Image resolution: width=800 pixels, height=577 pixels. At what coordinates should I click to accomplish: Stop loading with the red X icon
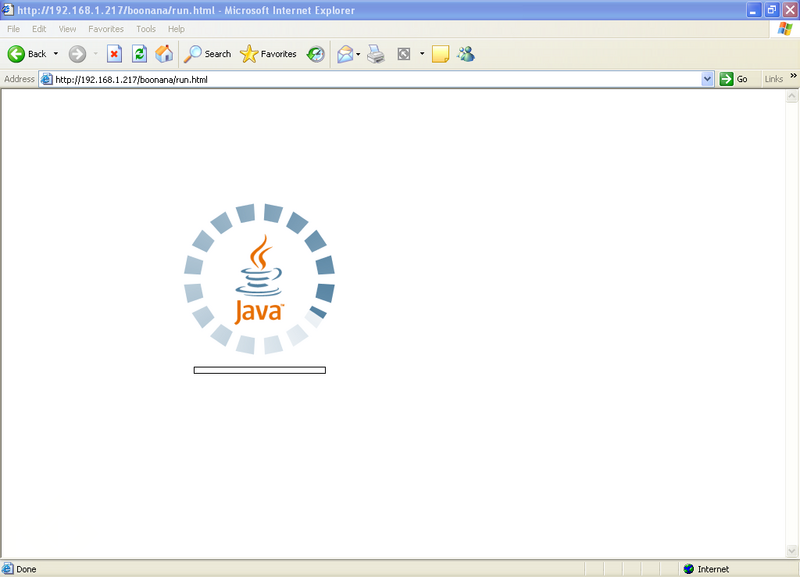(114, 54)
